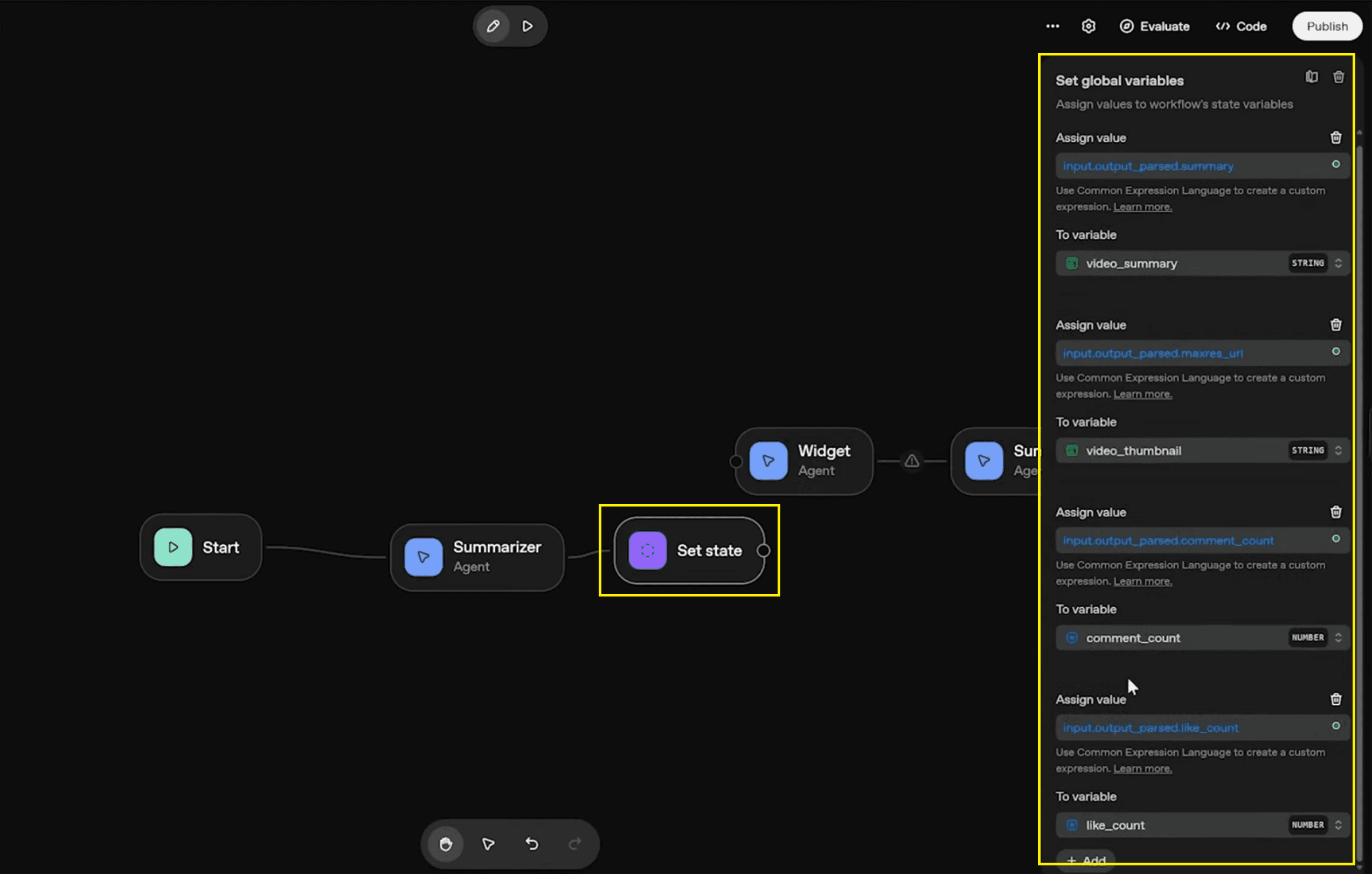The image size is (1372, 874).
Task: Select the hand pan tool
Action: pos(446,844)
